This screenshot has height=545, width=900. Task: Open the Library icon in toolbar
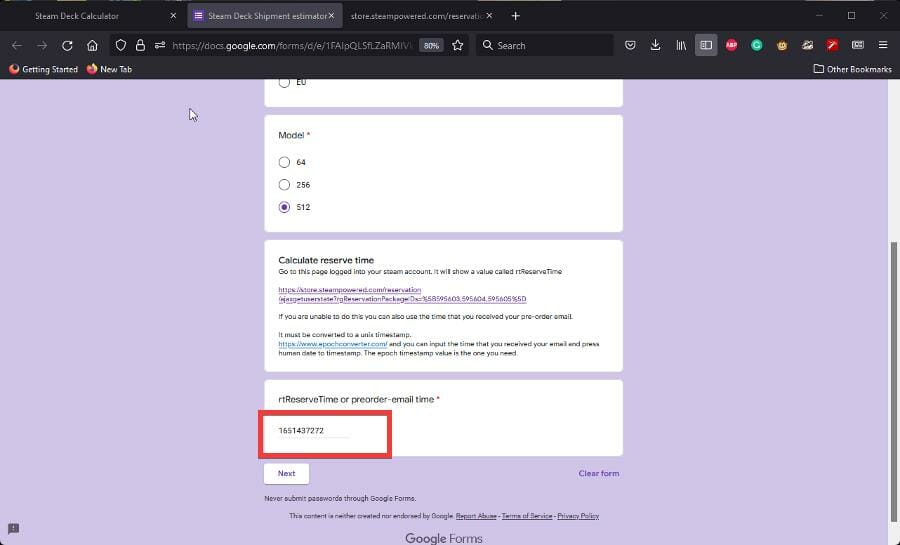pos(681,45)
